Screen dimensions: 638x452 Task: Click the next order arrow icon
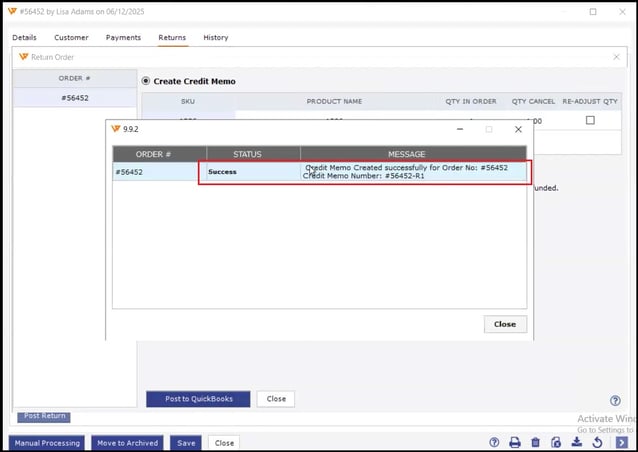point(621,442)
